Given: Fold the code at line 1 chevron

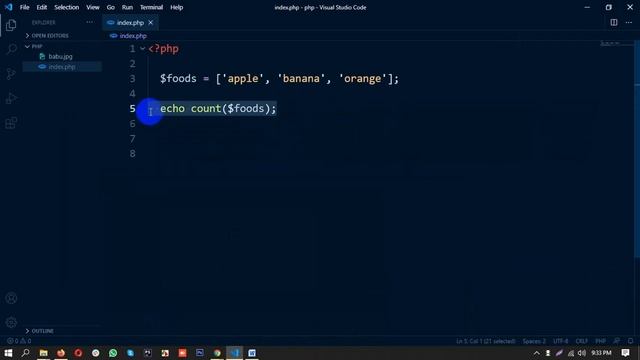Looking at the screenshot, I should tap(142, 49).
